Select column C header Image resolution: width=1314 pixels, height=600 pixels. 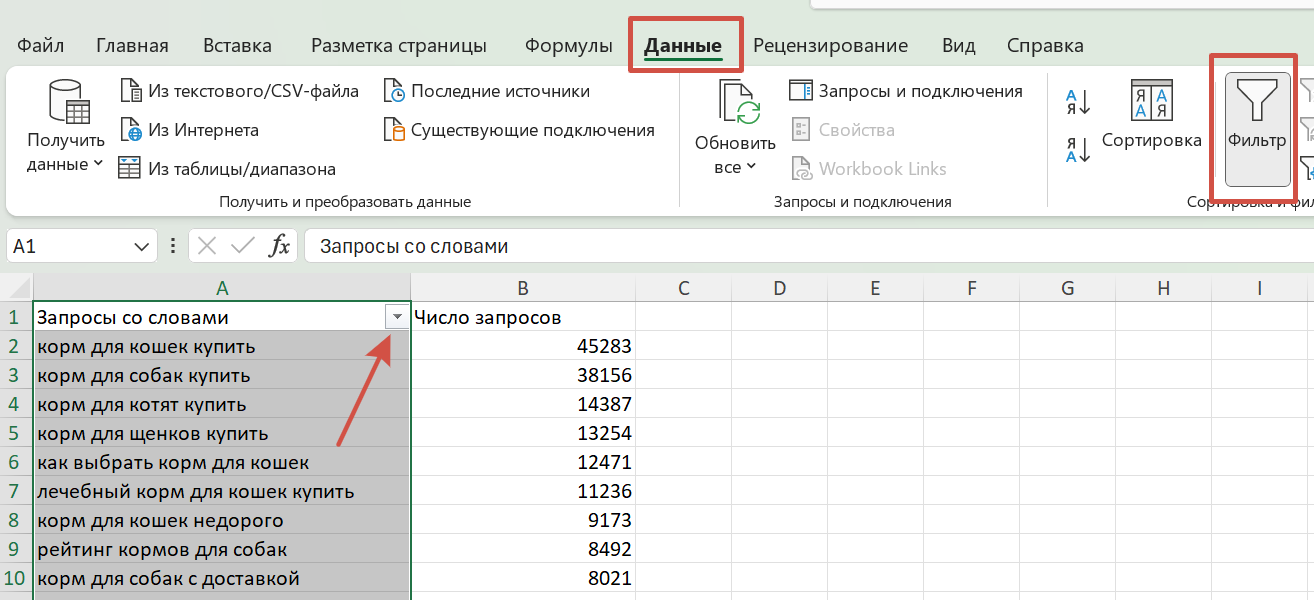click(684, 288)
